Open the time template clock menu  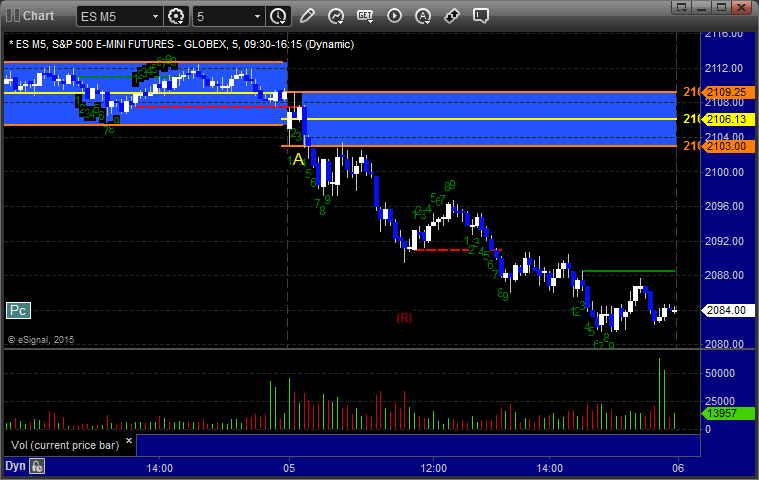tap(278, 16)
